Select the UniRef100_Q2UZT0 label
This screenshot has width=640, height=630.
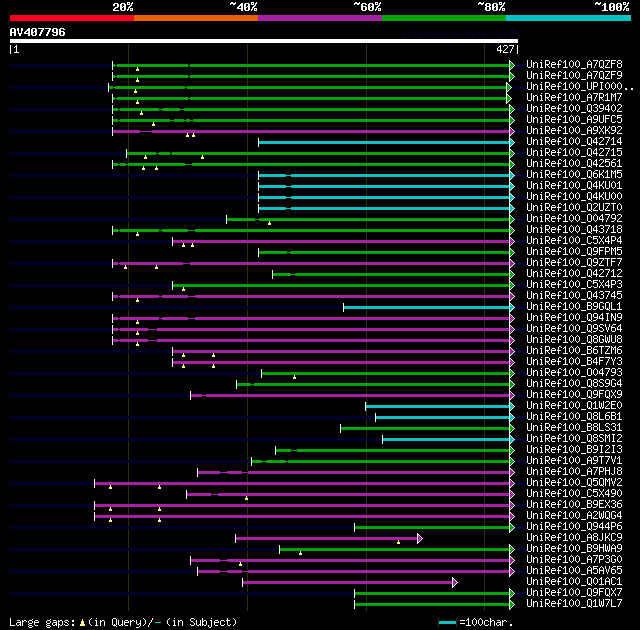click(x=574, y=208)
